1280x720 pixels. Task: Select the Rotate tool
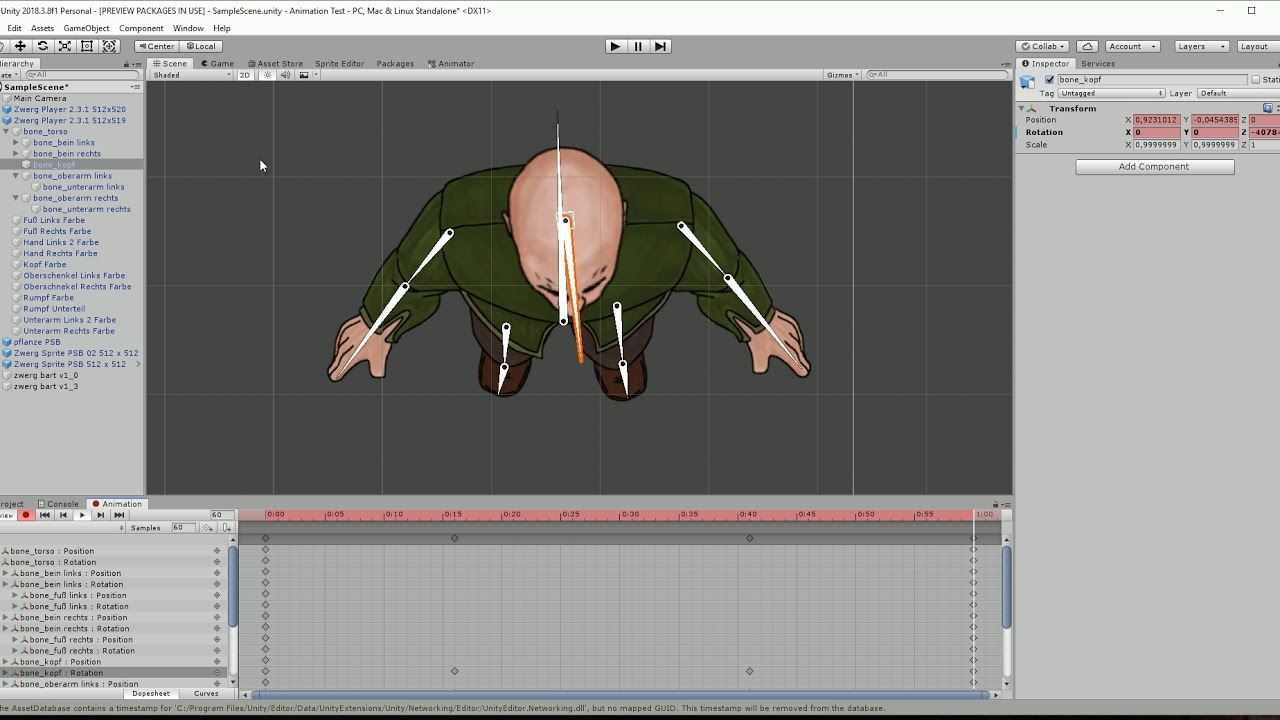pyautogui.click(x=43, y=46)
